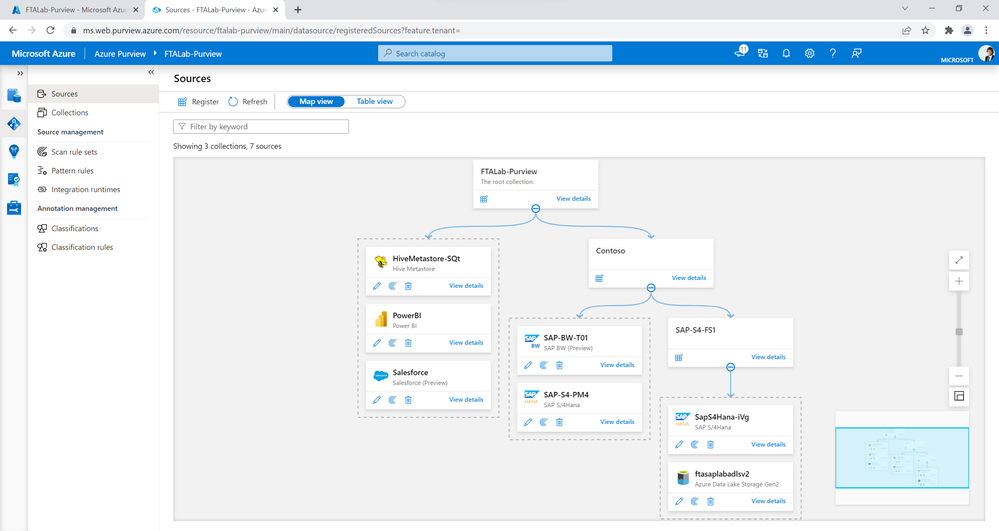Collapse the Sources side menu
Image resolution: width=999 pixels, height=531 pixels.
(x=151, y=72)
